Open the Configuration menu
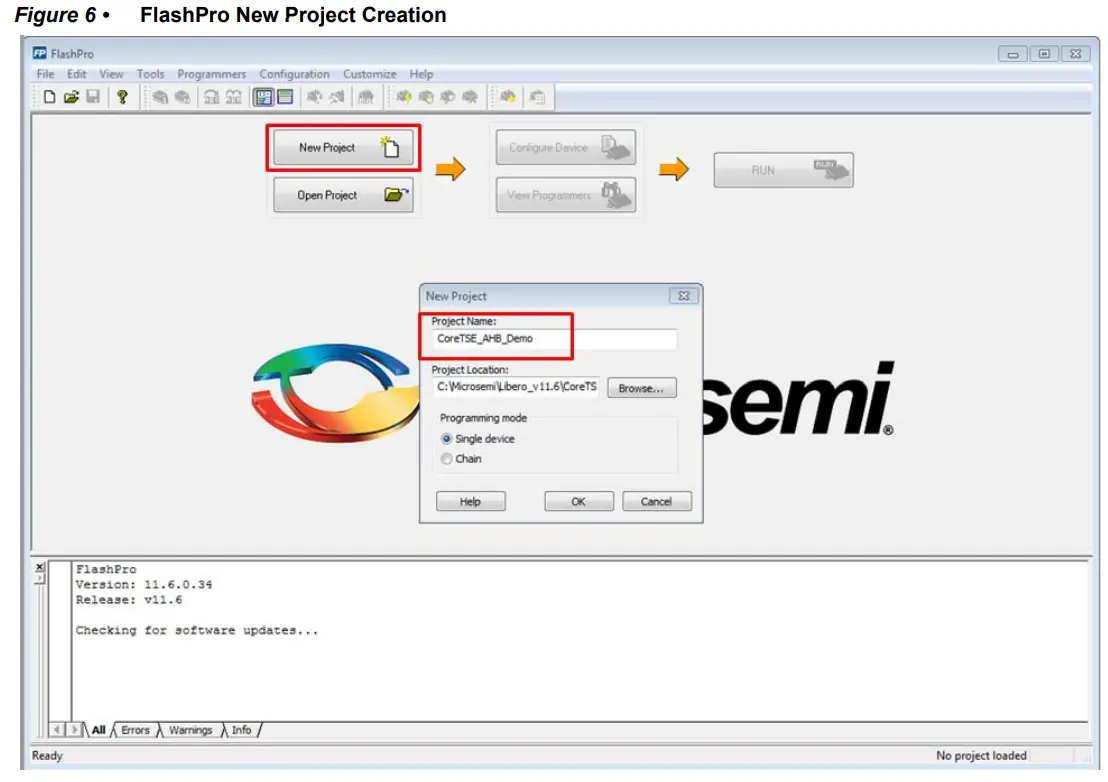Image resolution: width=1108 pixels, height=782 pixels. click(294, 73)
